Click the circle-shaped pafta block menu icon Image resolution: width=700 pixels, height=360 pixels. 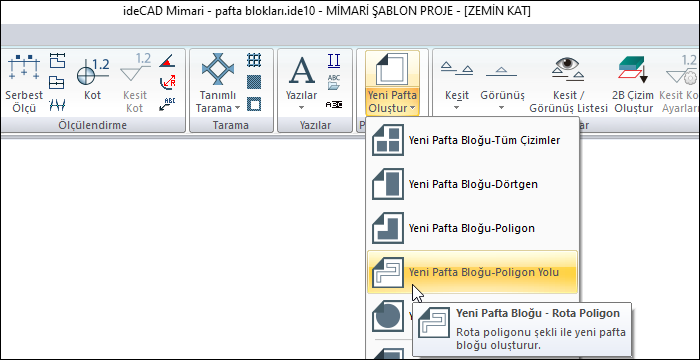[388, 315]
